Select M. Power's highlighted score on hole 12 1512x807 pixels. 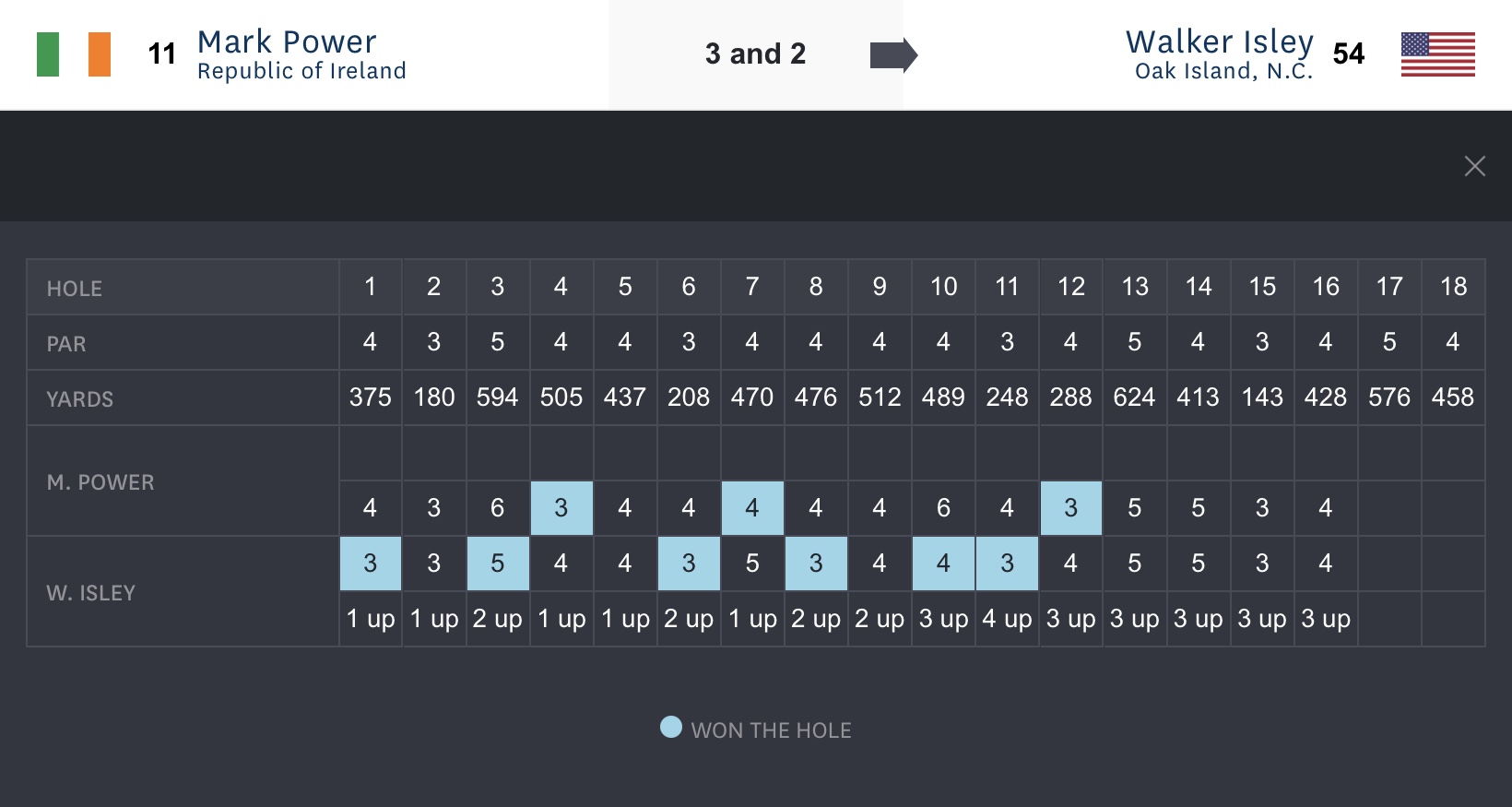pyautogui.click(x=1070, y=508)
